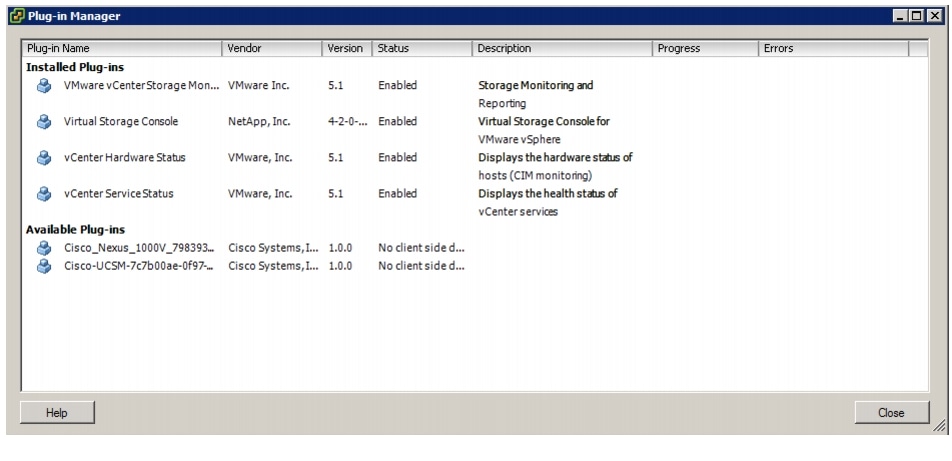Maximize the Plug-in Manager window
Viewport: 952px width, 461px height.
[916, 16]
